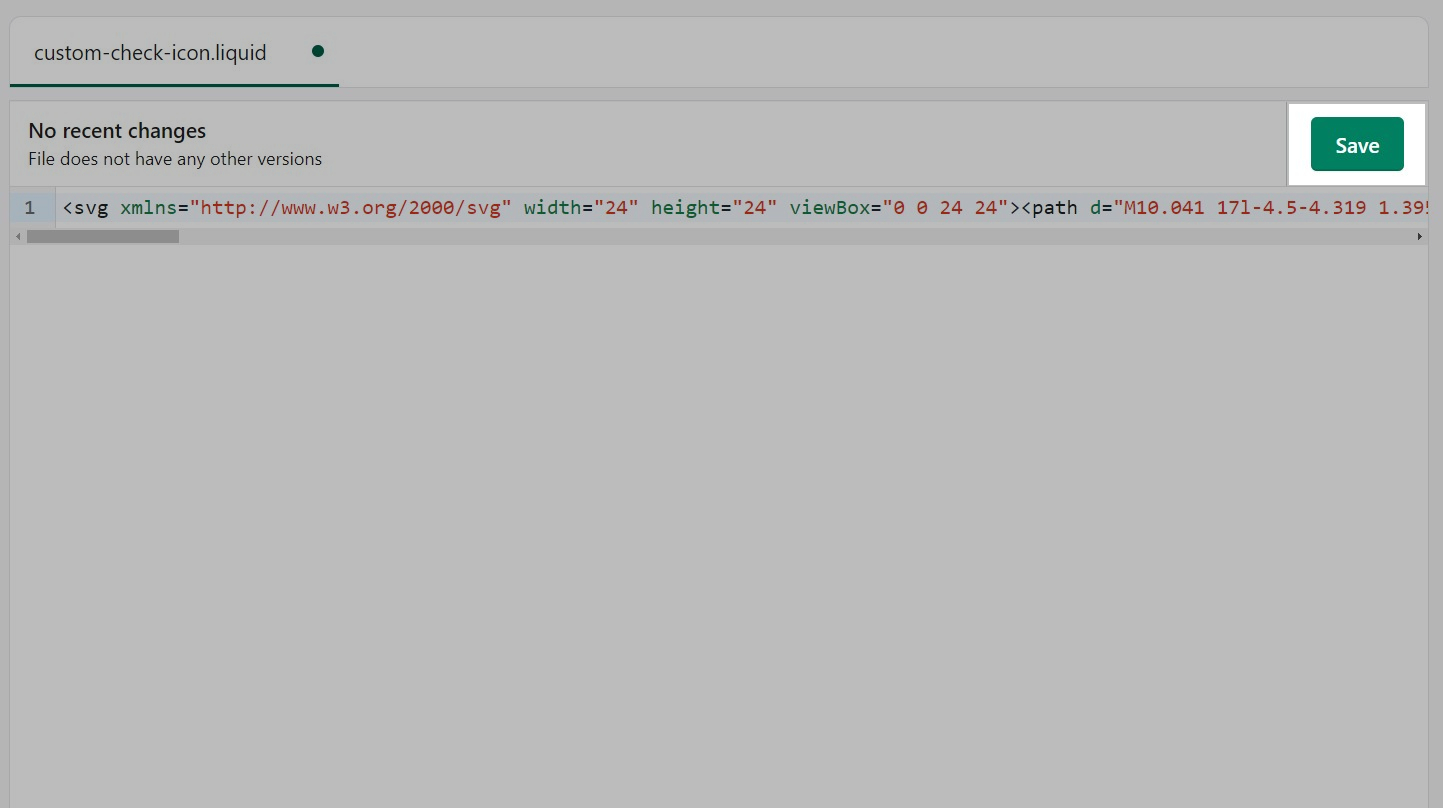Image resolution: width=1443 pixels, height=808 pixels.
Task: Open the "No recent changes" version heading
Action: (x=117, y=131)
